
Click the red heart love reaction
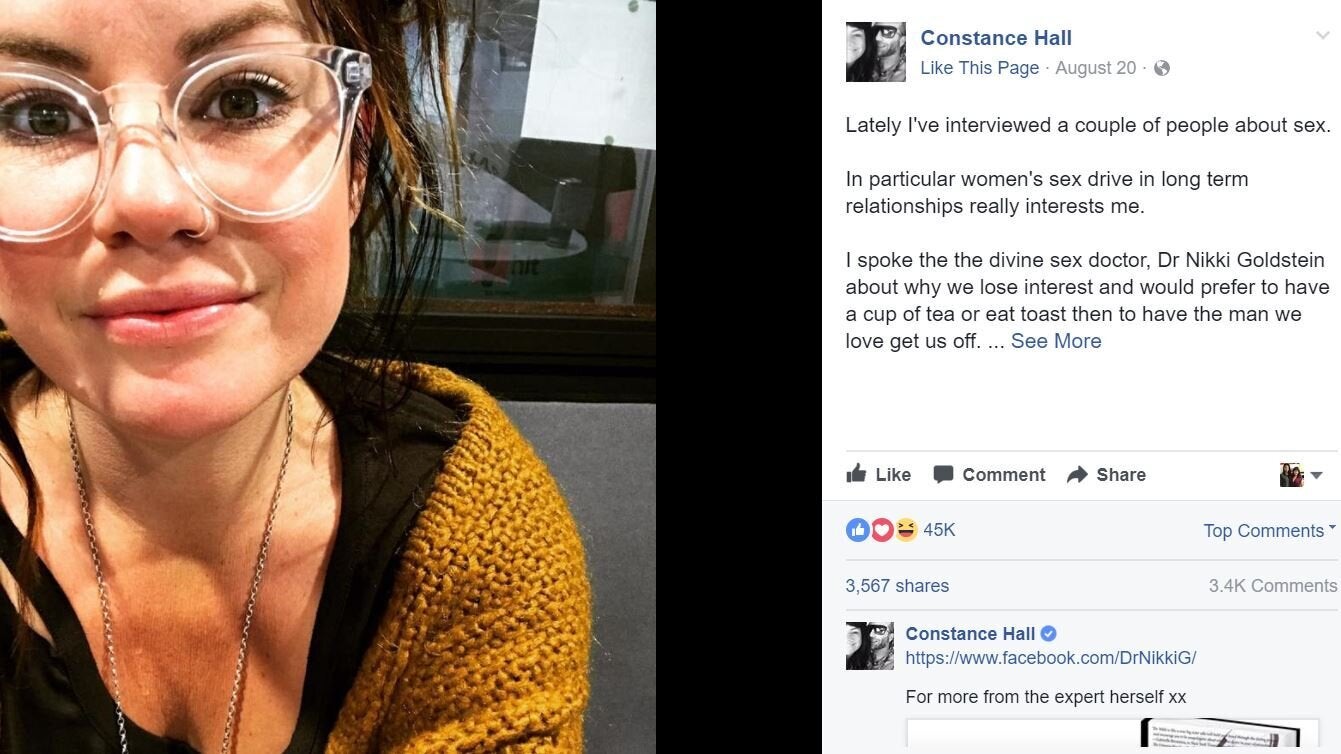click(x=882, y=530)
